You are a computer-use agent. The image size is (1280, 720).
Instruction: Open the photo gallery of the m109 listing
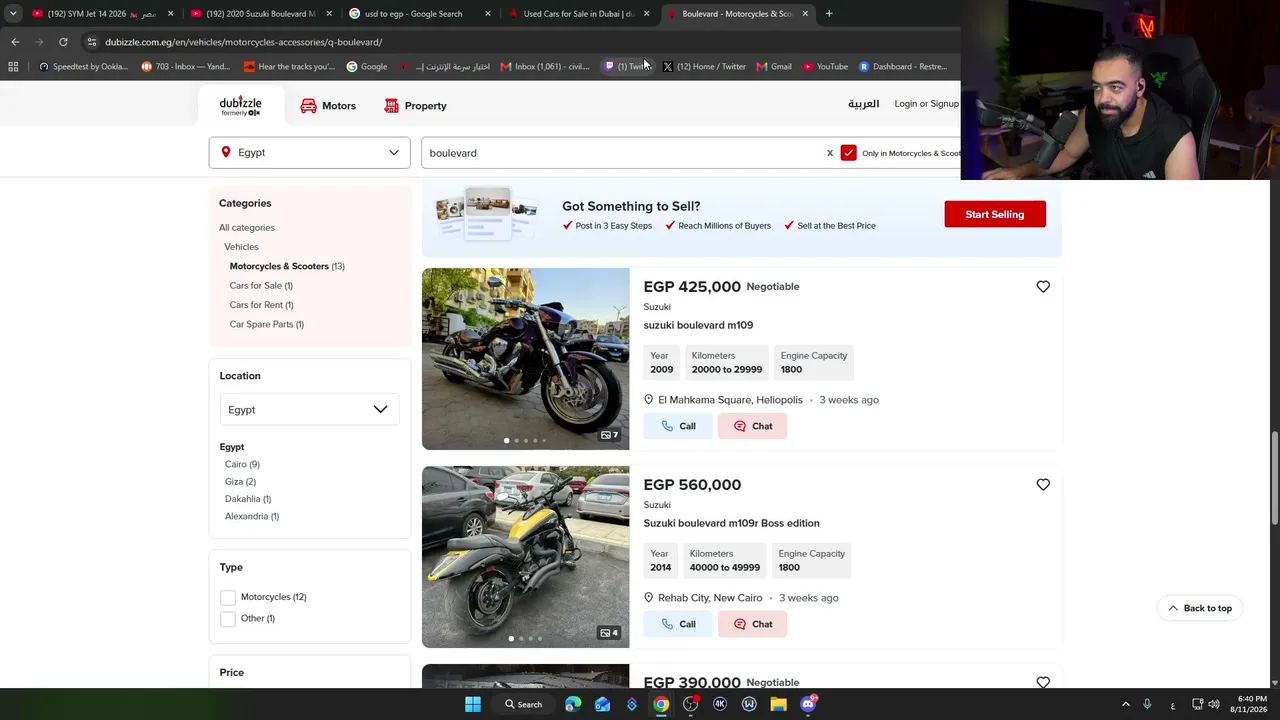(x=609, y=435)
